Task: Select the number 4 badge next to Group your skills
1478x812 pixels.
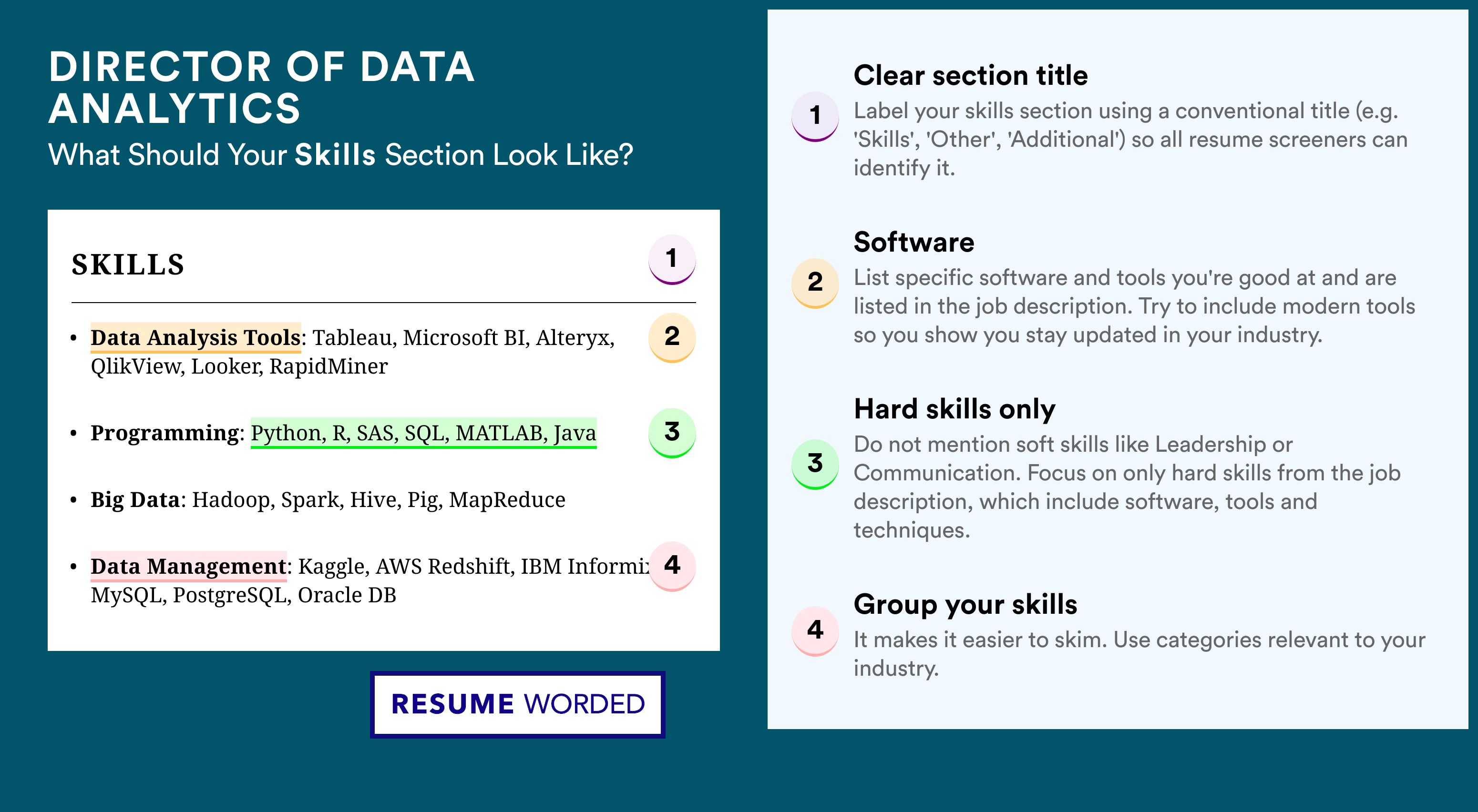Action: click(x=815, y=630)
